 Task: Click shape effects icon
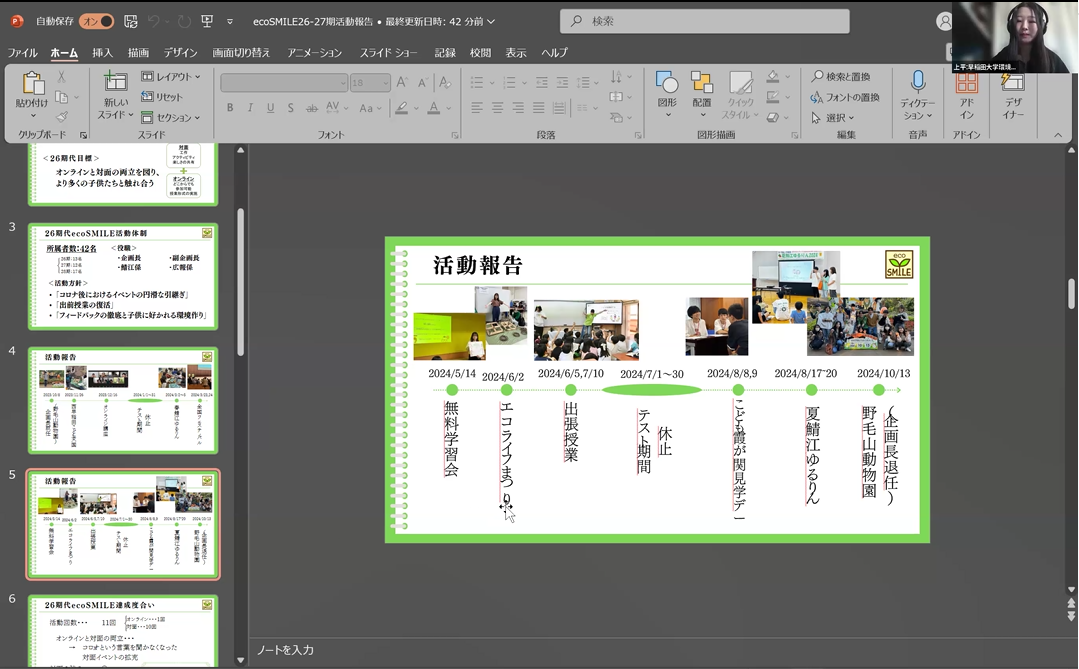point(773,118)
